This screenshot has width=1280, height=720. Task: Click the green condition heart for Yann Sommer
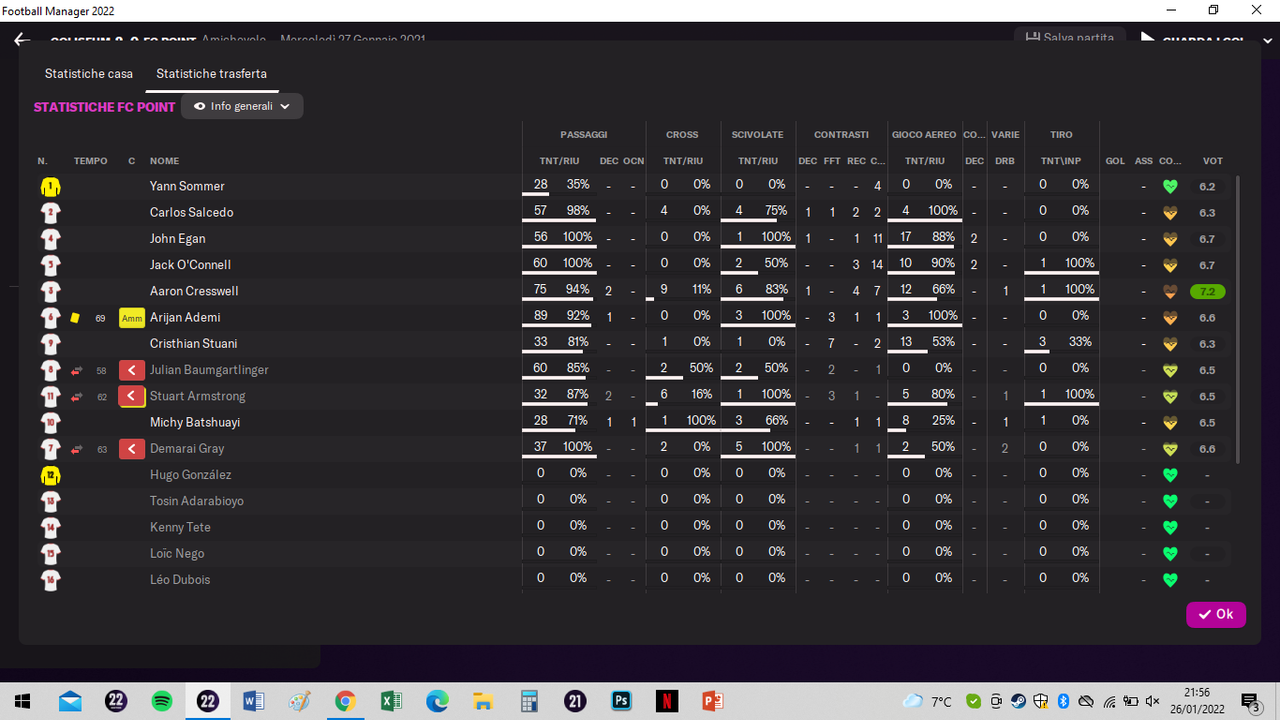(x=1170, y=186)
